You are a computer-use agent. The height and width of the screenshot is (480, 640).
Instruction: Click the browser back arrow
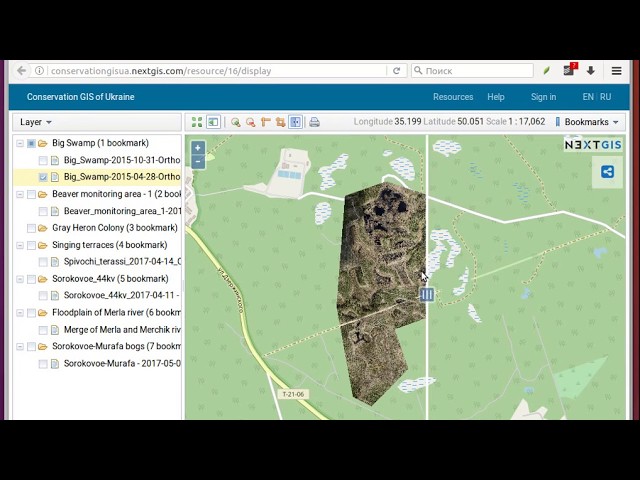tap(22, 71)
